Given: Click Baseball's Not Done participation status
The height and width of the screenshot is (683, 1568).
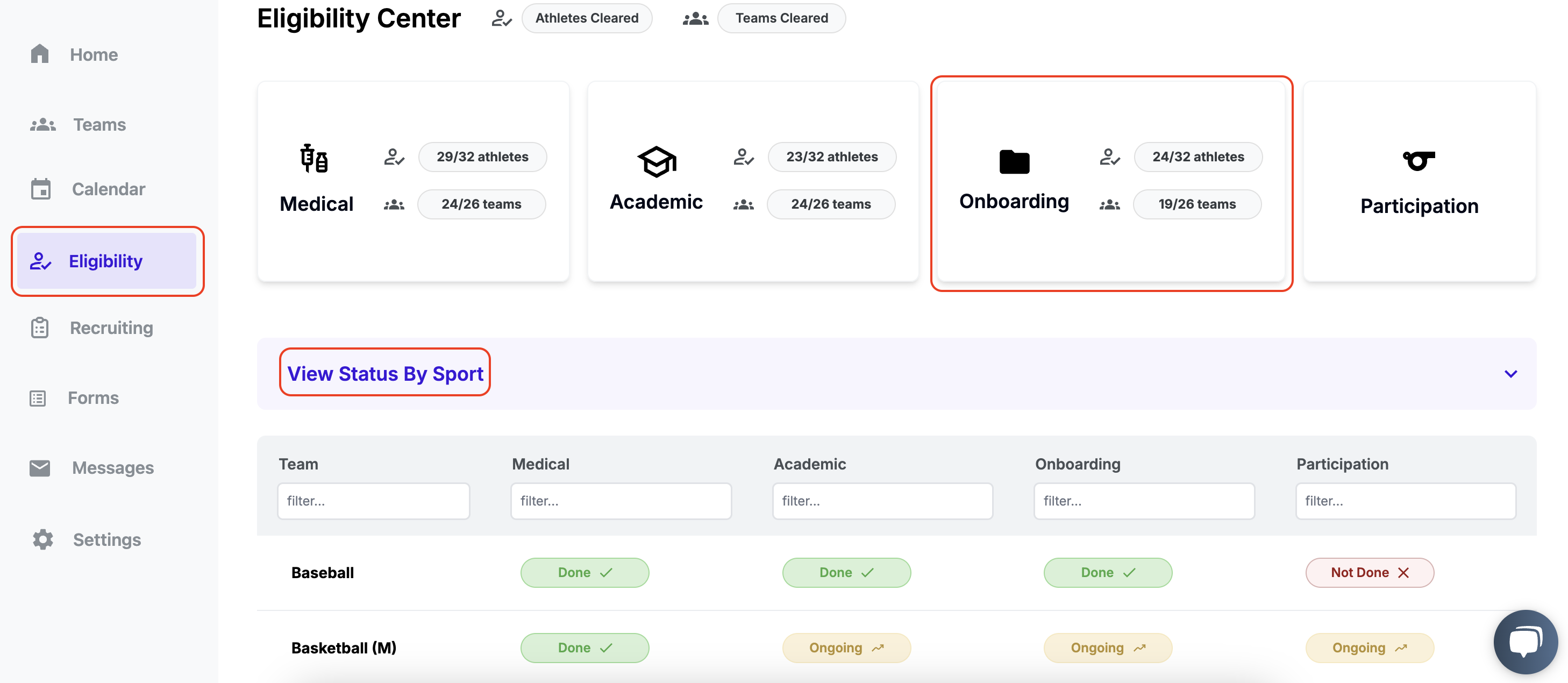Looking at the screenshot, I should point(1369,572).
